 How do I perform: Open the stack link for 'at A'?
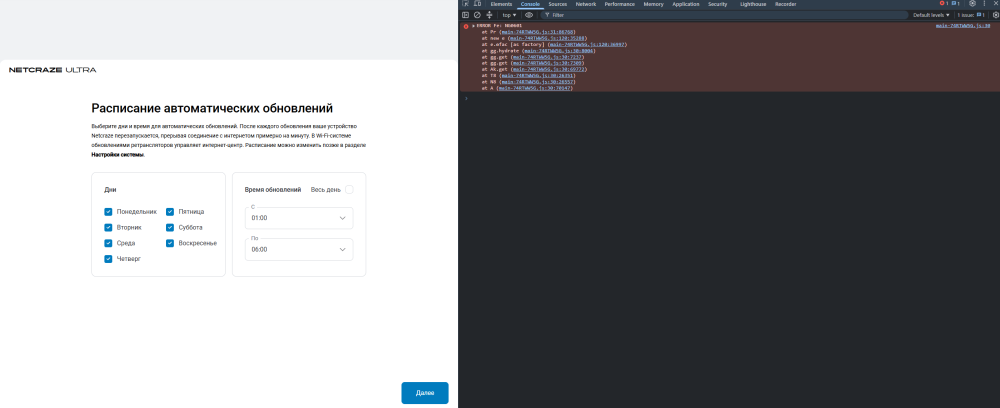point(535,89)
